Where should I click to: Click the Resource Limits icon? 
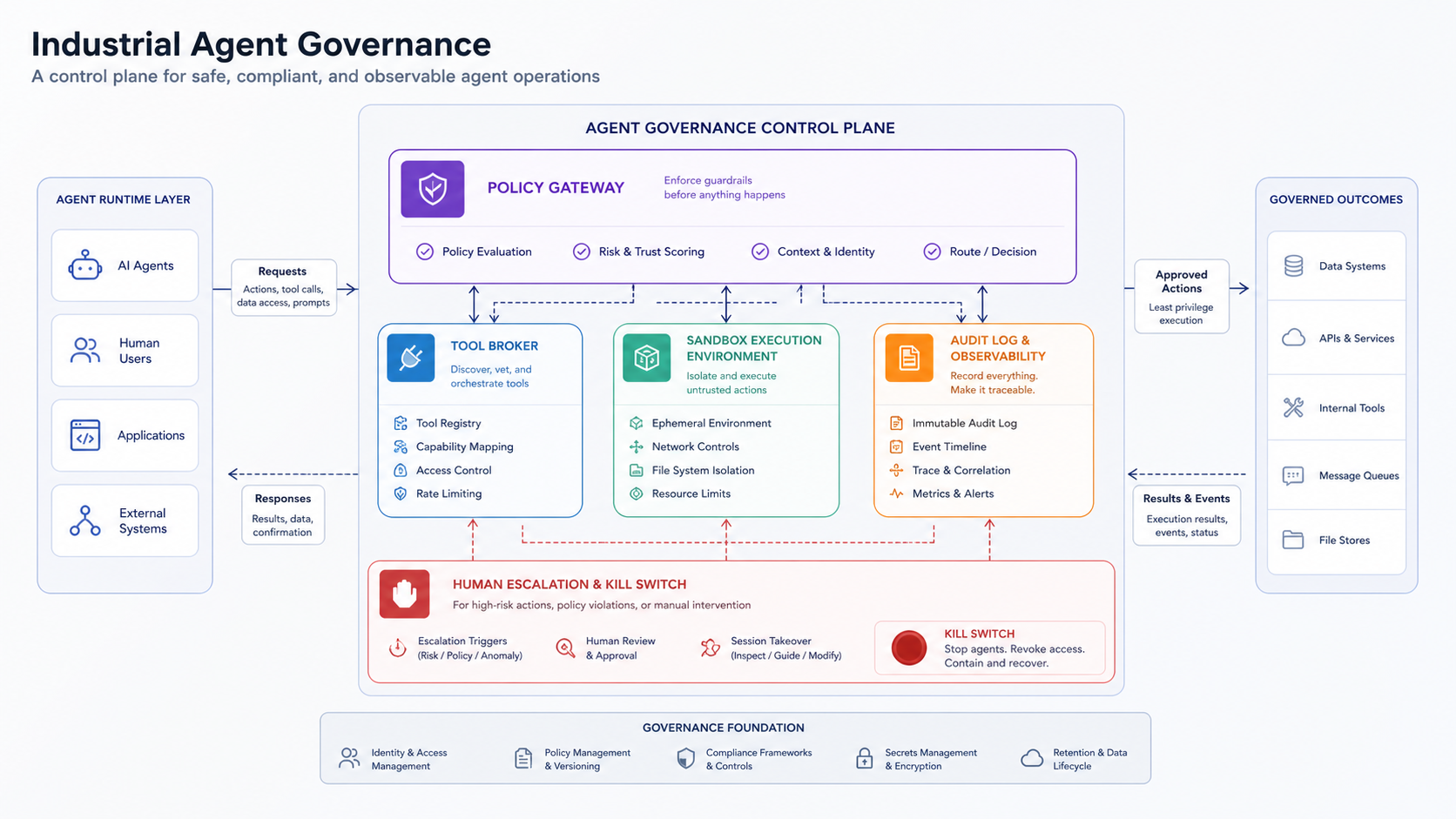point(637,493)
